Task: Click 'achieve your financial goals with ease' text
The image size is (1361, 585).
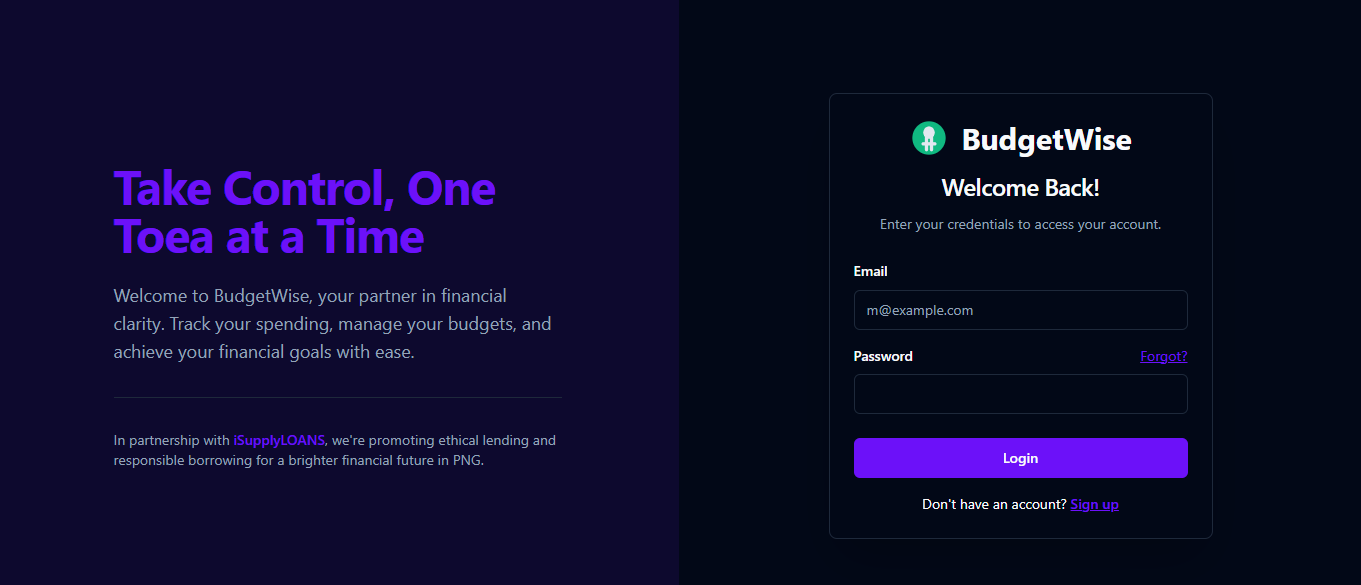Action: [263, 352]
